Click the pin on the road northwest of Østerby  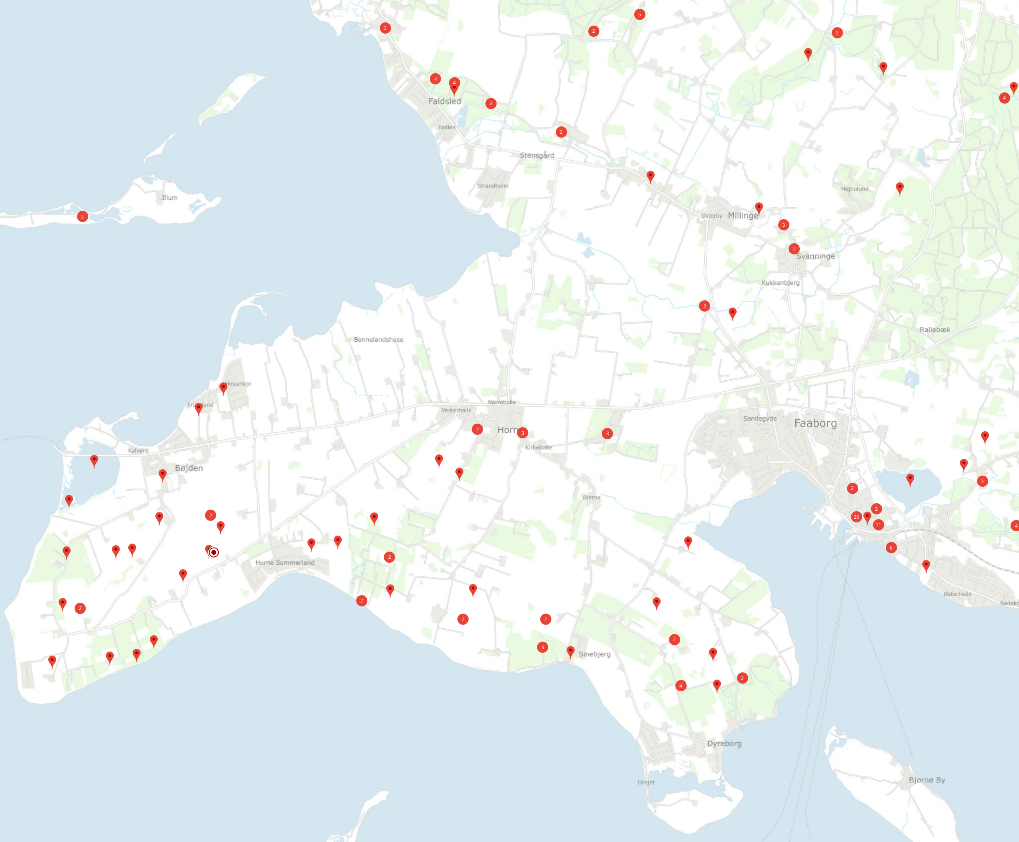[x=651, y=176]
